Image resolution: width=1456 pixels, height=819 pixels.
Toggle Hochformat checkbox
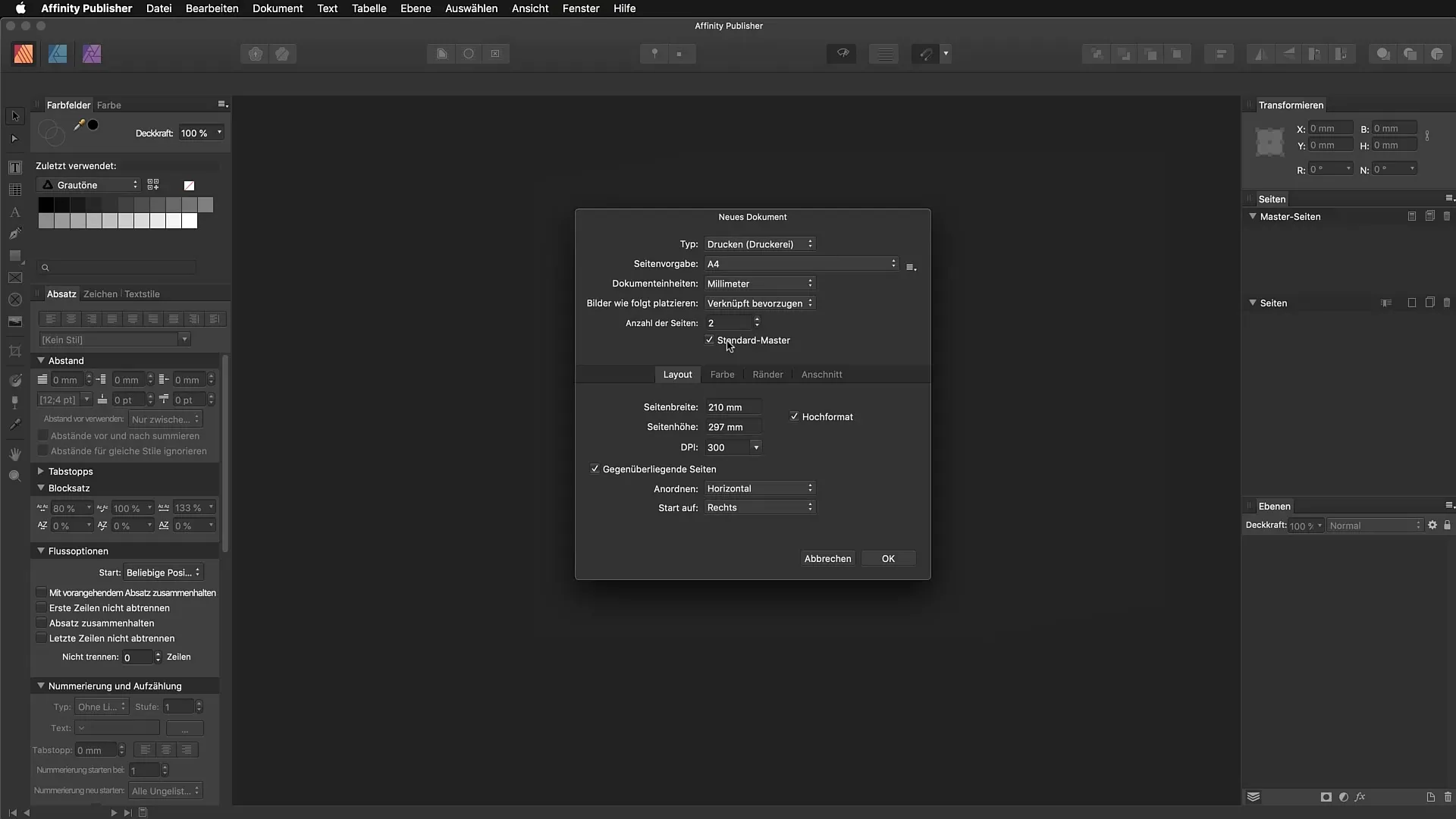click(794, 416)
